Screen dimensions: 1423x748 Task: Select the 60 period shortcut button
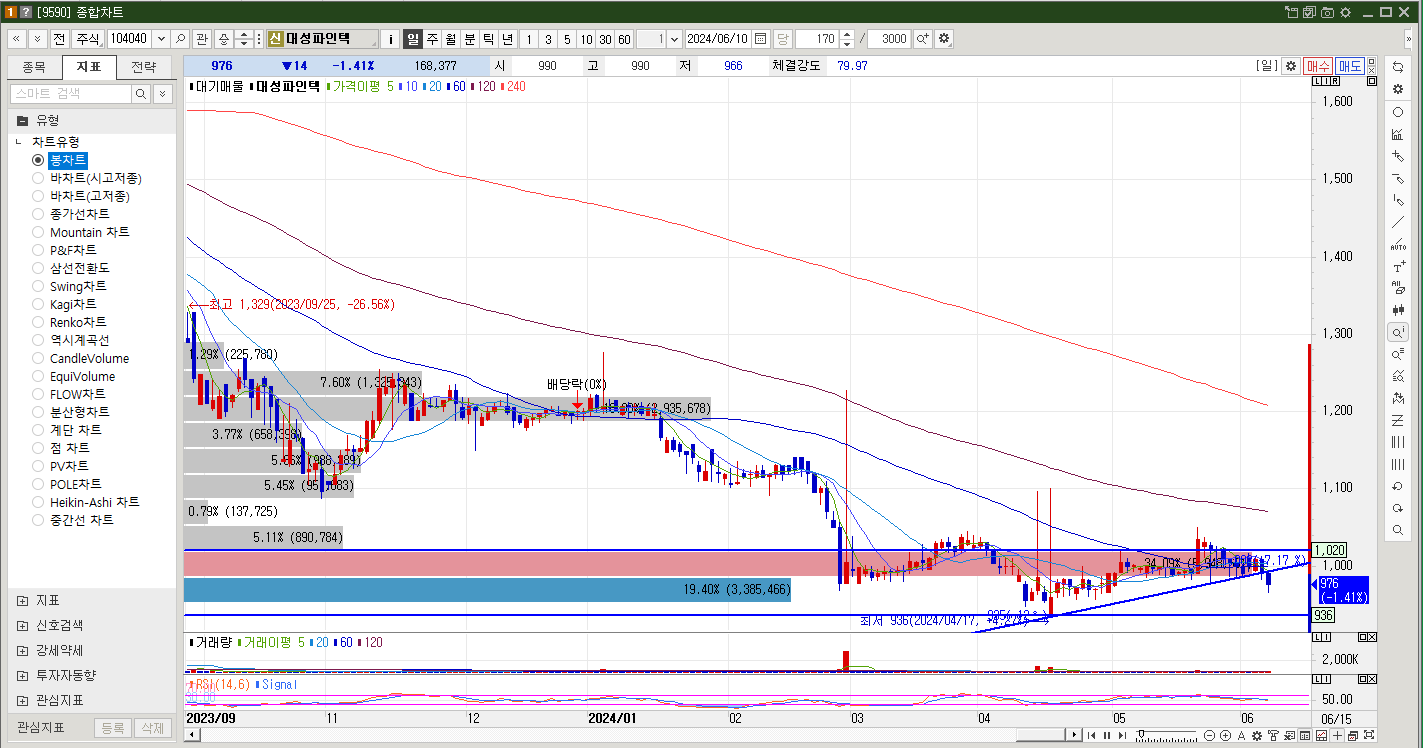tap(624, 39)
